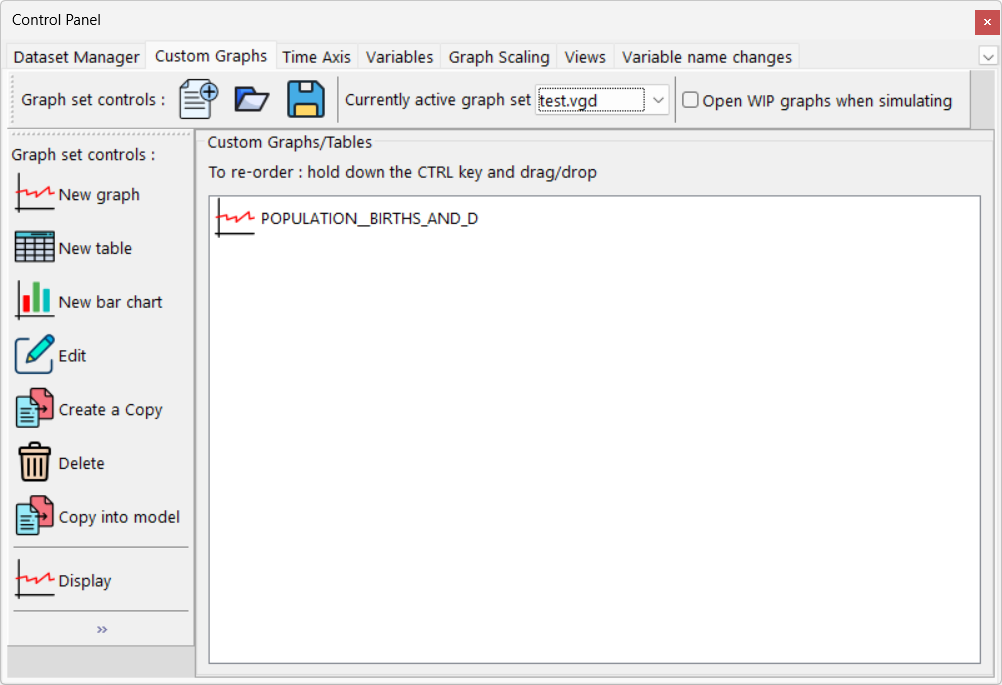Switch to the Dataset Manager tab
This screenshot has height=685, width=1002.
(x=76, y=57)
